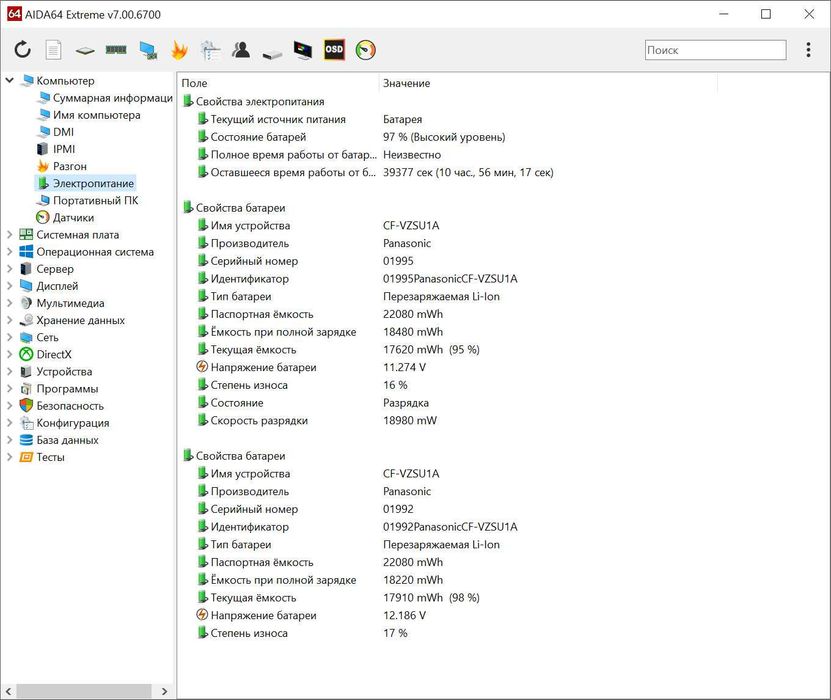
Task: Expand the Хранение данных node
Action: click(x=10, y=320)
